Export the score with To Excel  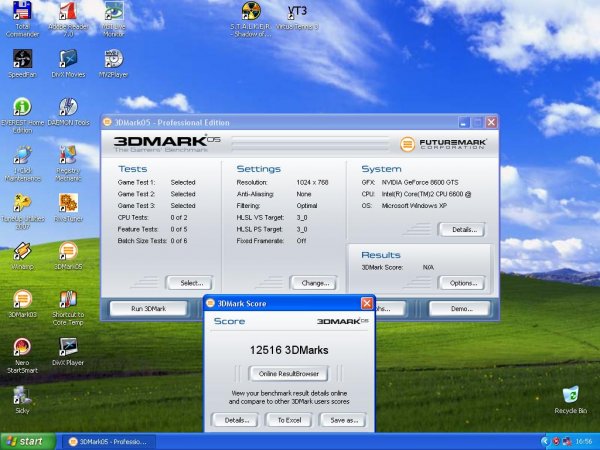(289, 420)
